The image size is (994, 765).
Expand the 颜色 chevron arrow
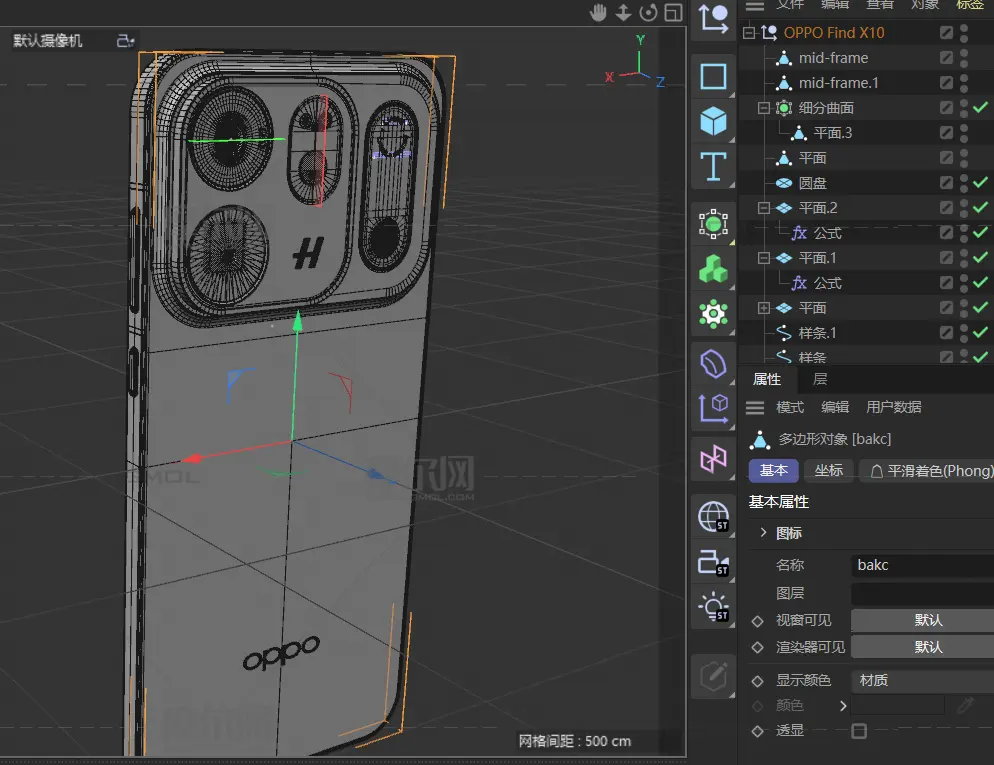click(843, 705)
